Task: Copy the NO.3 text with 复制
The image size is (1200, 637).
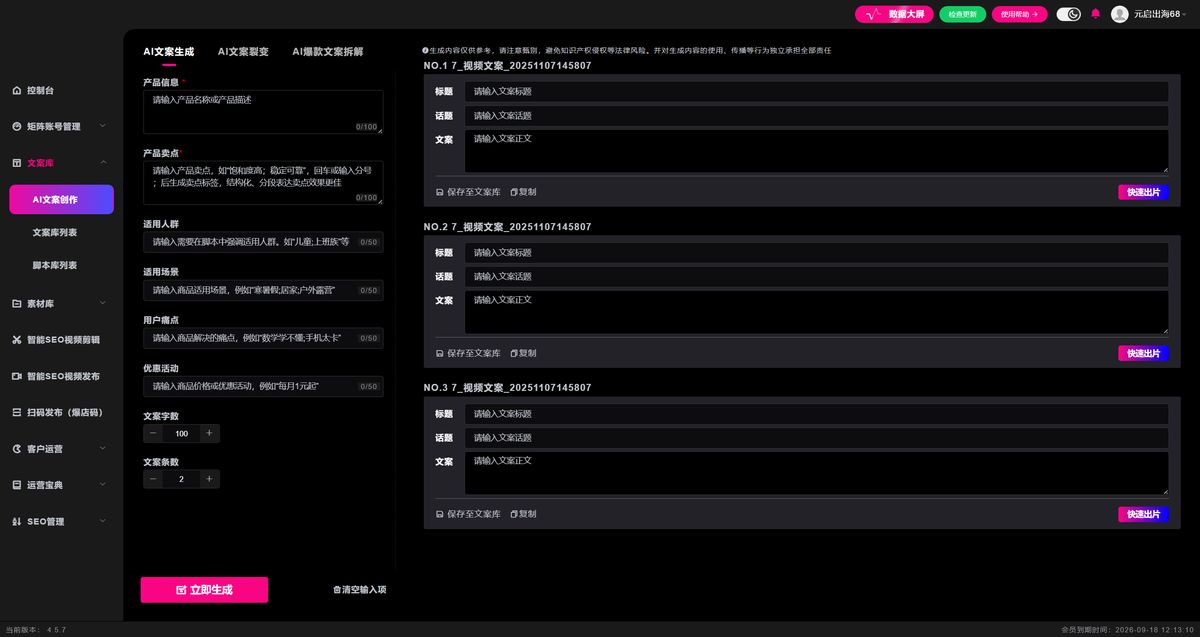Action: (x=523, y=514)
